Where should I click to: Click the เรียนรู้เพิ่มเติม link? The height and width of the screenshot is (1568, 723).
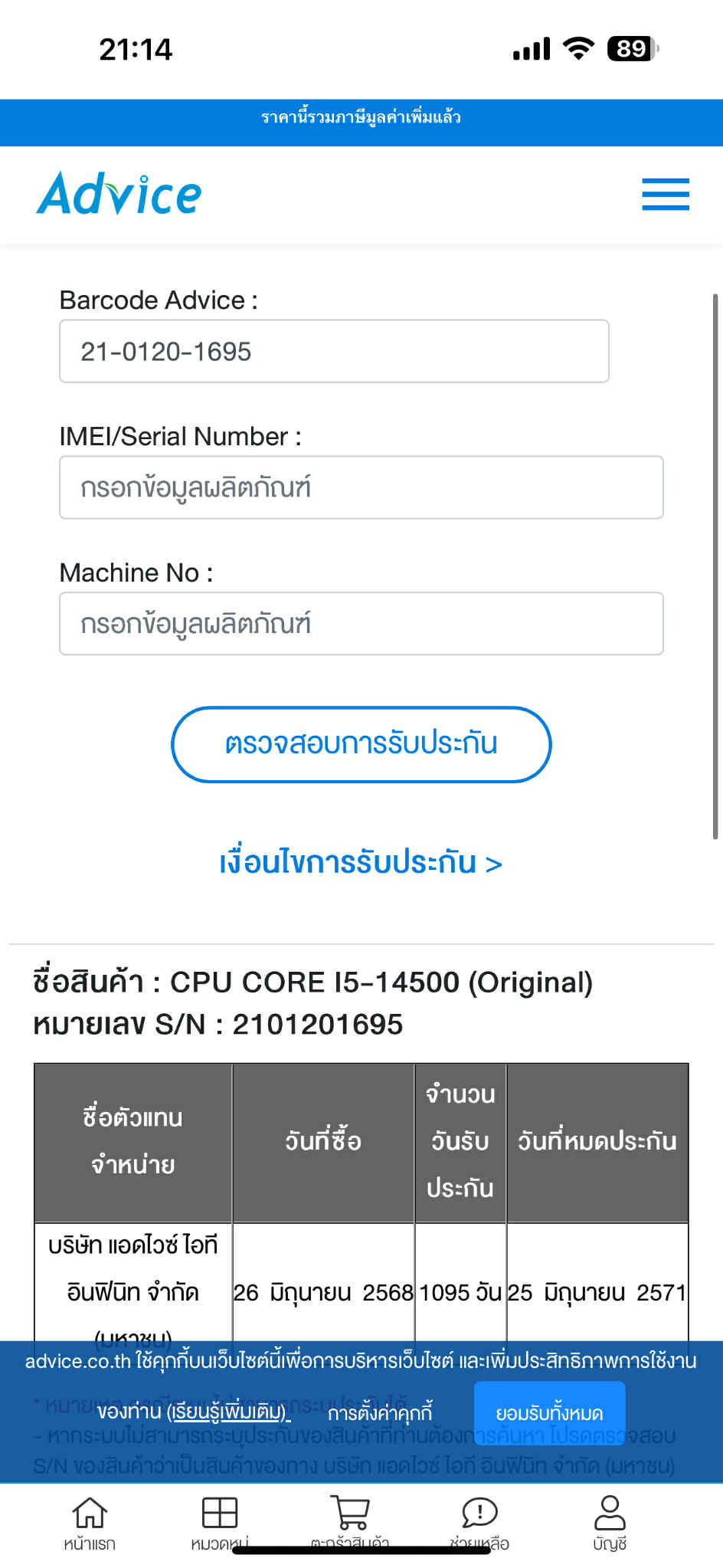[x=227, y=1412]
